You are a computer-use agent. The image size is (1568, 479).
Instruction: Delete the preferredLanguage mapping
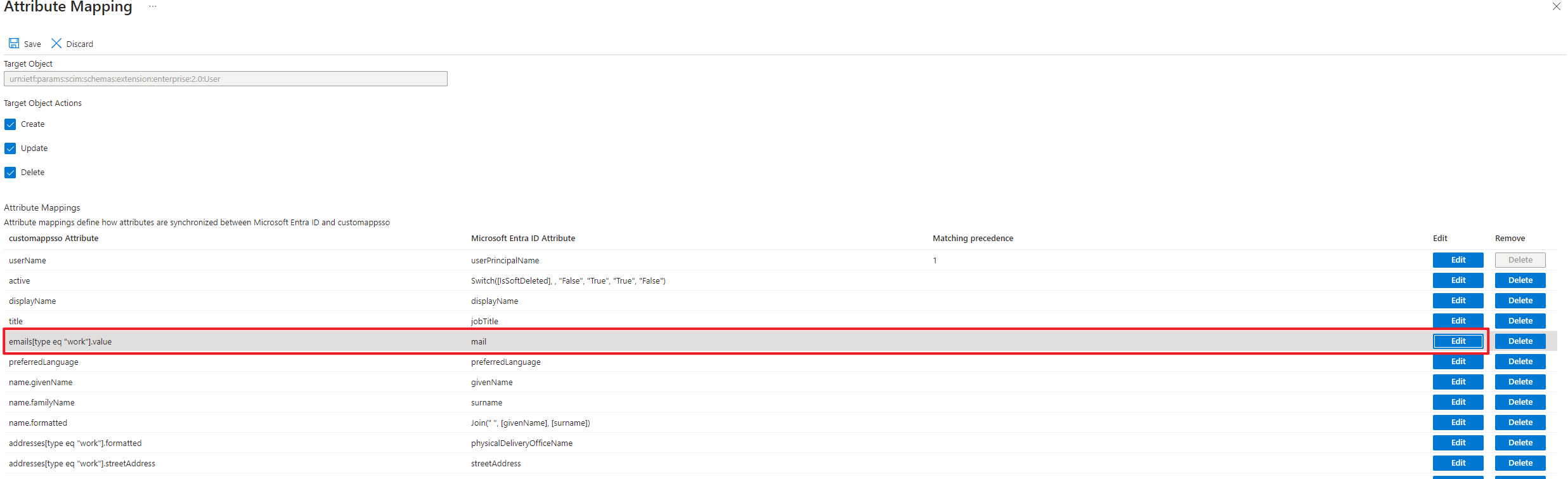pyautogui.click(x=1520, y=362)
